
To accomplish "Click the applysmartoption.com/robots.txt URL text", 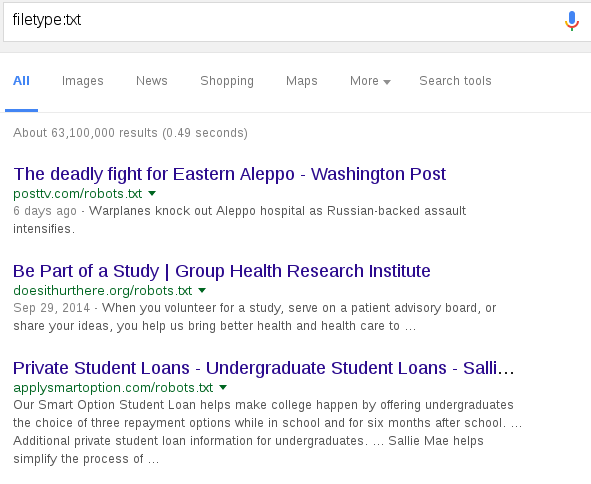I will click(x=113, y=388).
